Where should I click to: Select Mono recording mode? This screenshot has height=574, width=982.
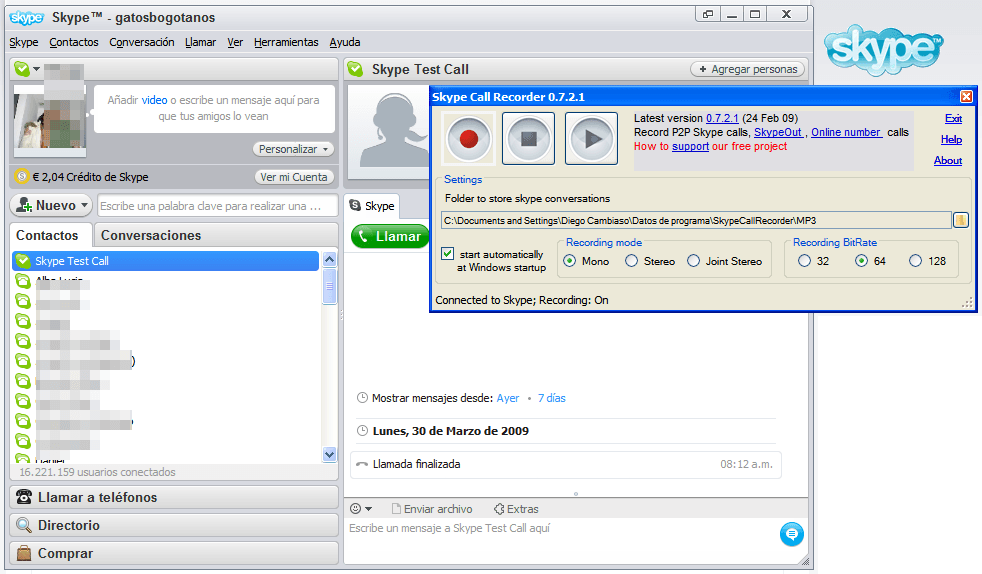[569, 261]
